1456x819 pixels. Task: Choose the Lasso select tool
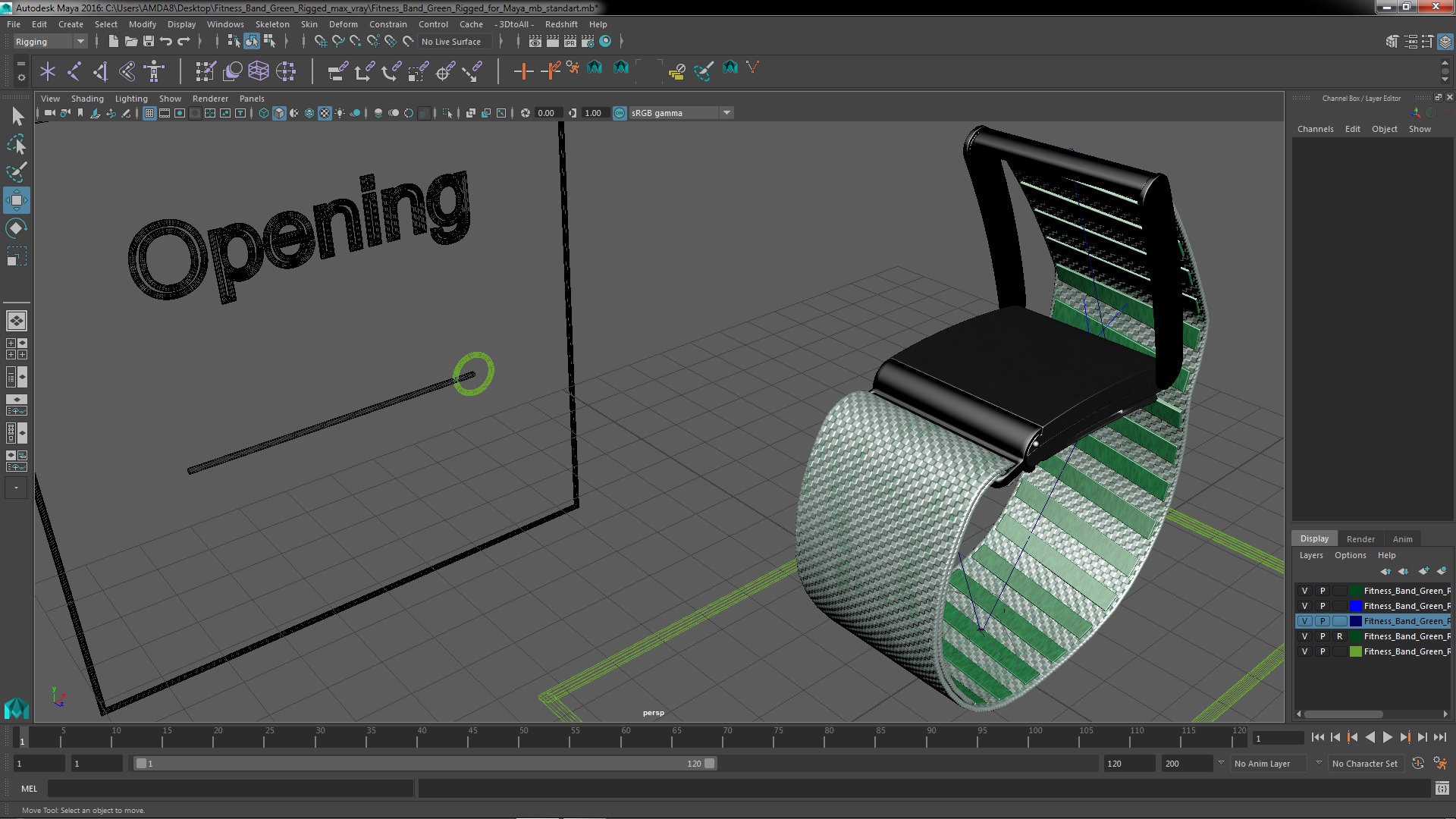[x=16, y=144]
